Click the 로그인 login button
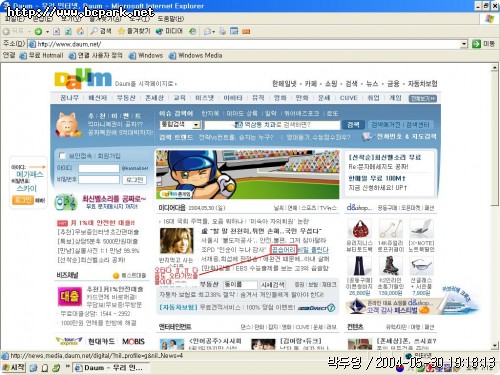The width and height of the screenshot is (500, 375). pyautogui.click(x=135, y=180)
